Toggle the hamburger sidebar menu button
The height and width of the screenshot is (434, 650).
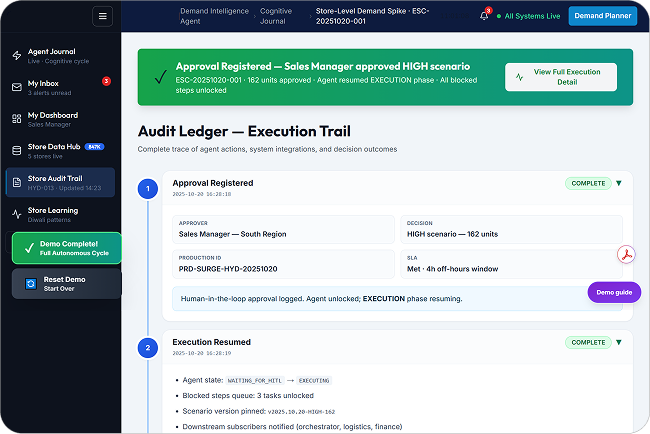point(102,17)
